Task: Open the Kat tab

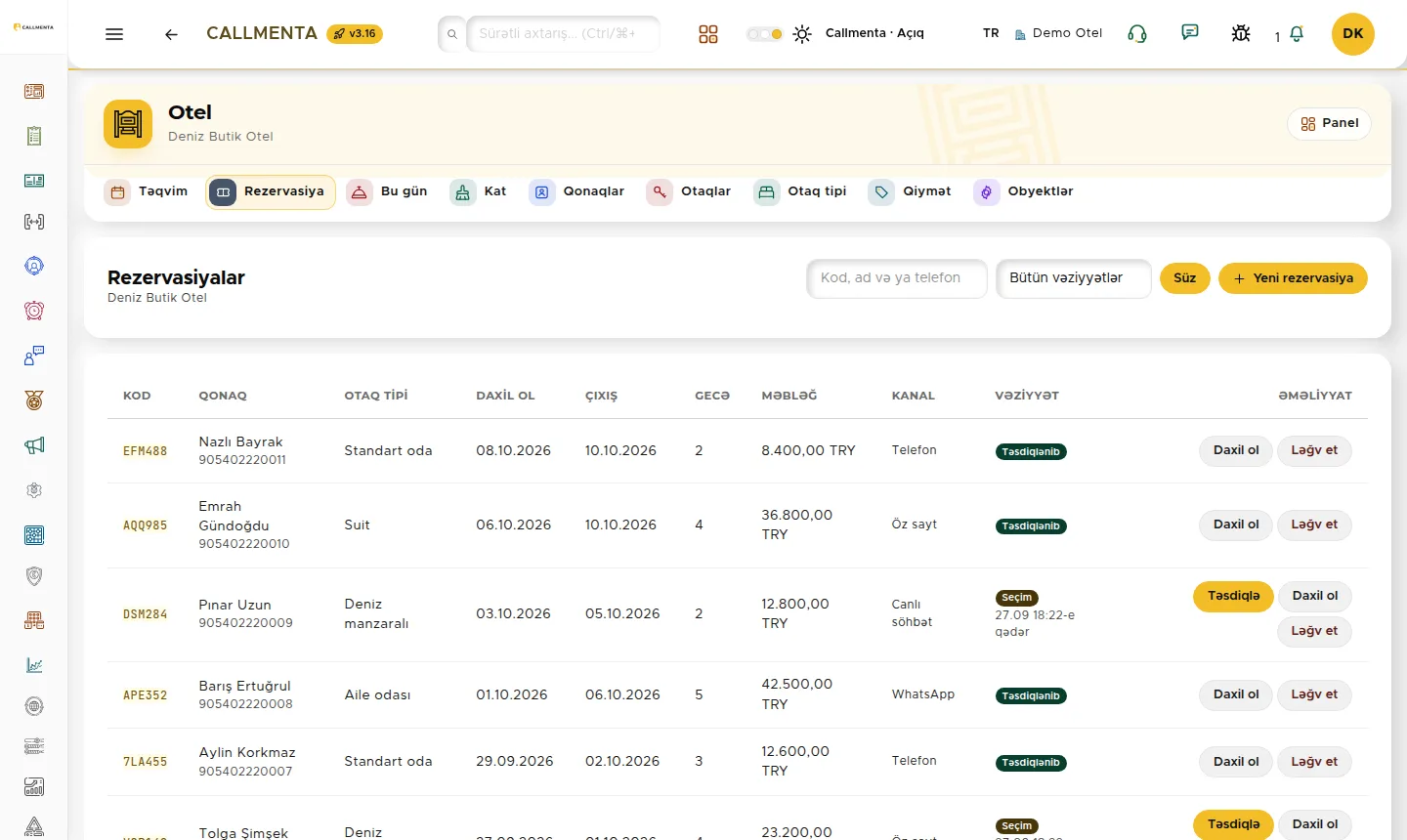Action: coord(479,192)
